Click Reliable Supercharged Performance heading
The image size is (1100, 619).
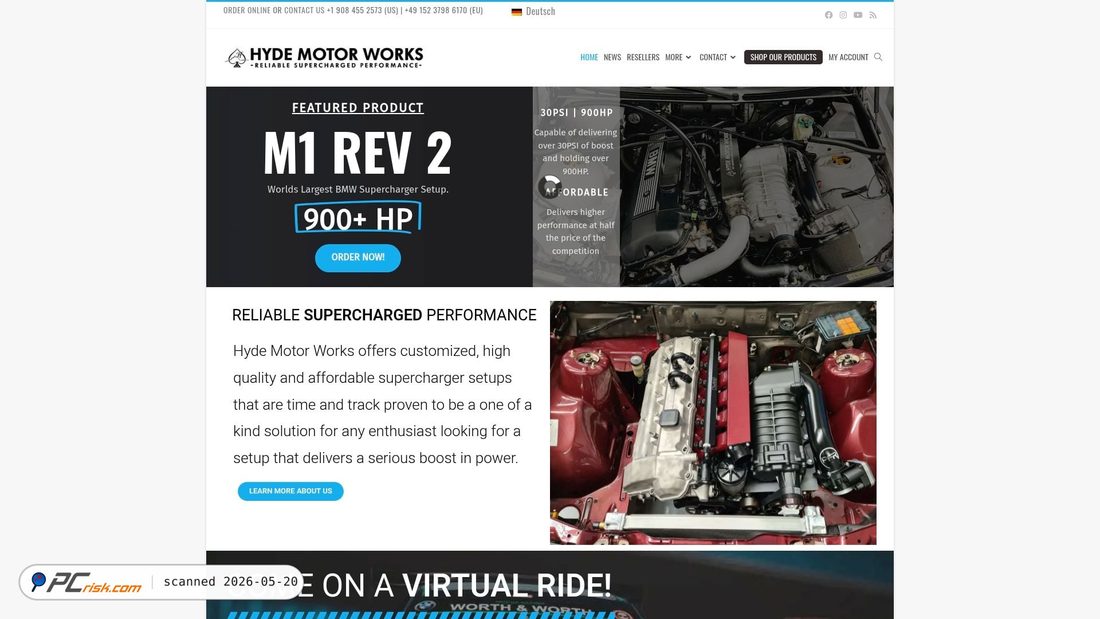[x=384, y=315]
